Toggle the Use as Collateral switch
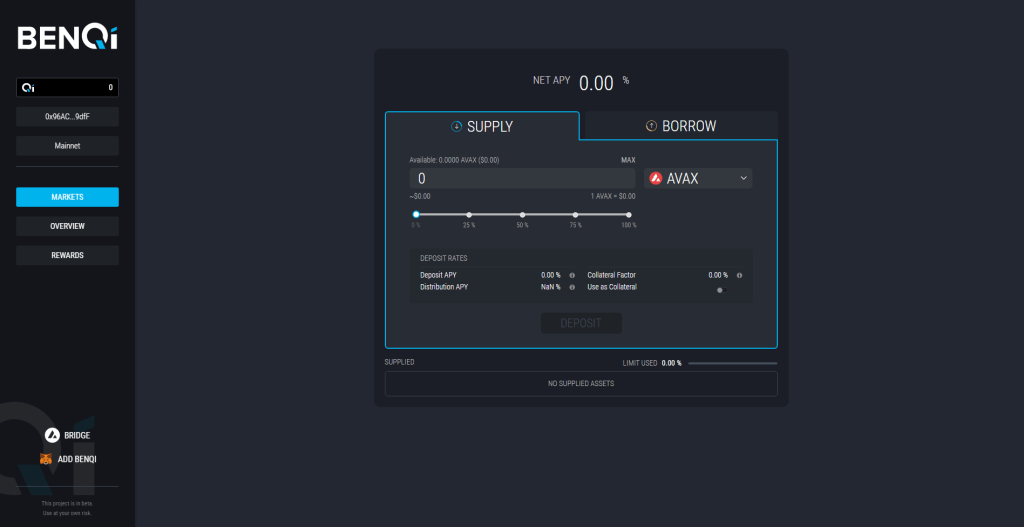The width and height of the screenshot is (1024, 527). (x=721, y=290)
